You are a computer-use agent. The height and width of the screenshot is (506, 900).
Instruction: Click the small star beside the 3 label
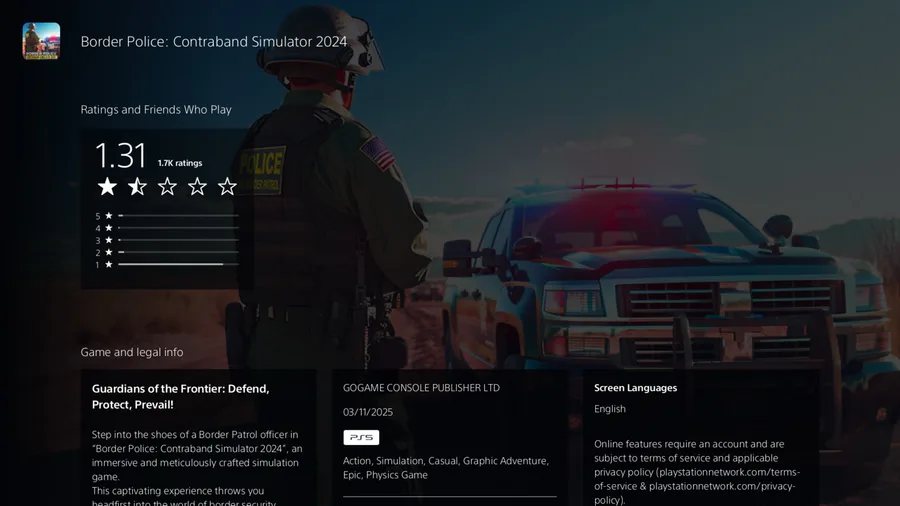108,240
